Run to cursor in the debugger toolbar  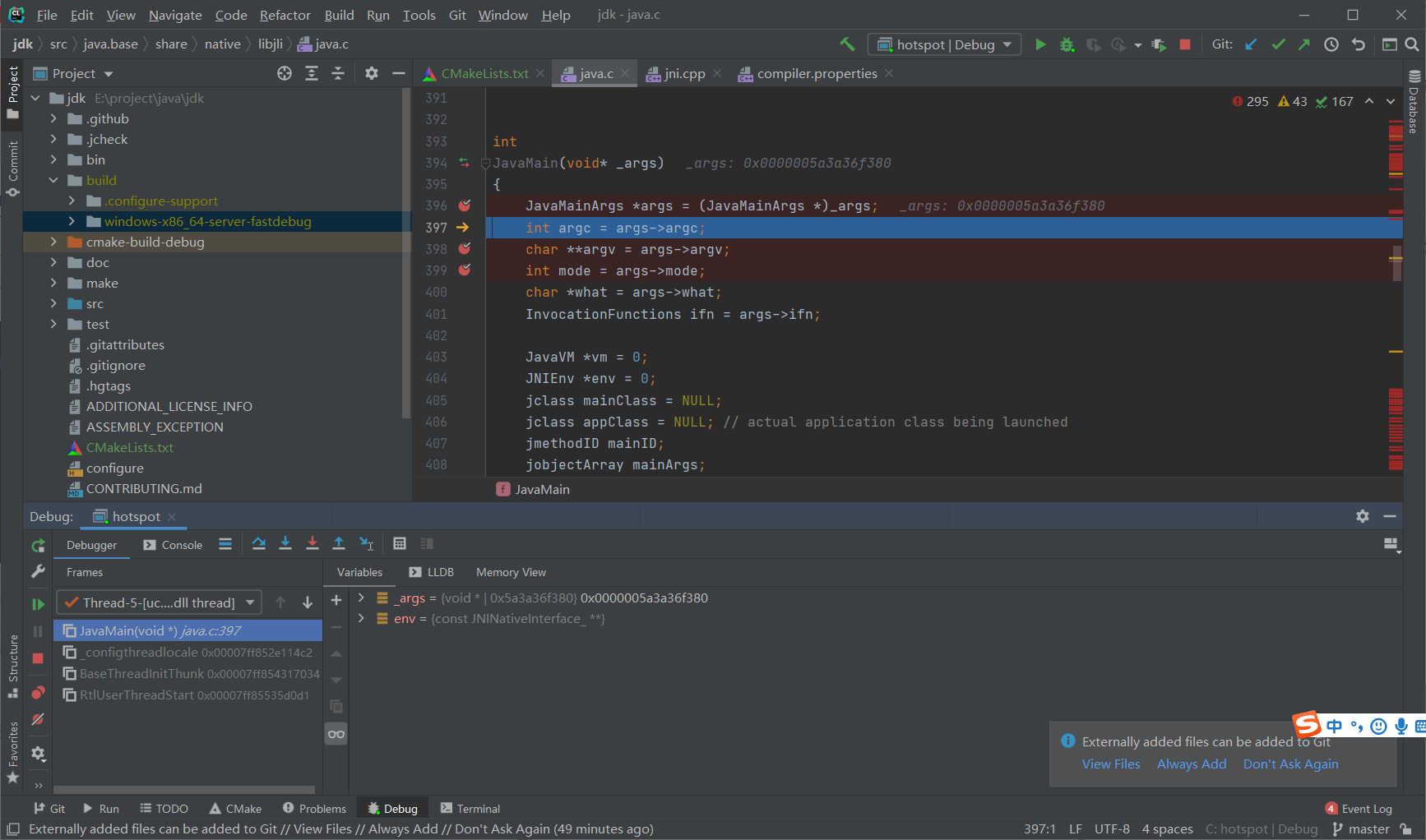[x=367, y=543]
